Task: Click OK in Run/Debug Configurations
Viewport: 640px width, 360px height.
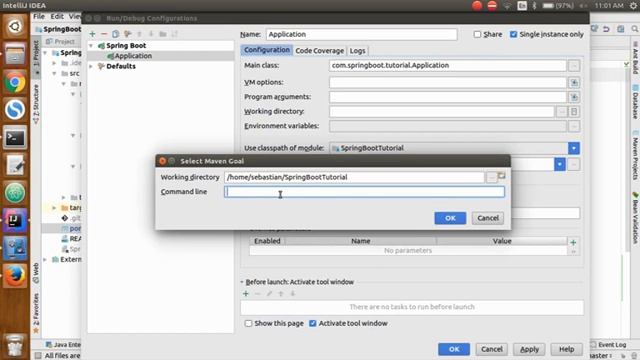Action: click(x=454, y=349)
